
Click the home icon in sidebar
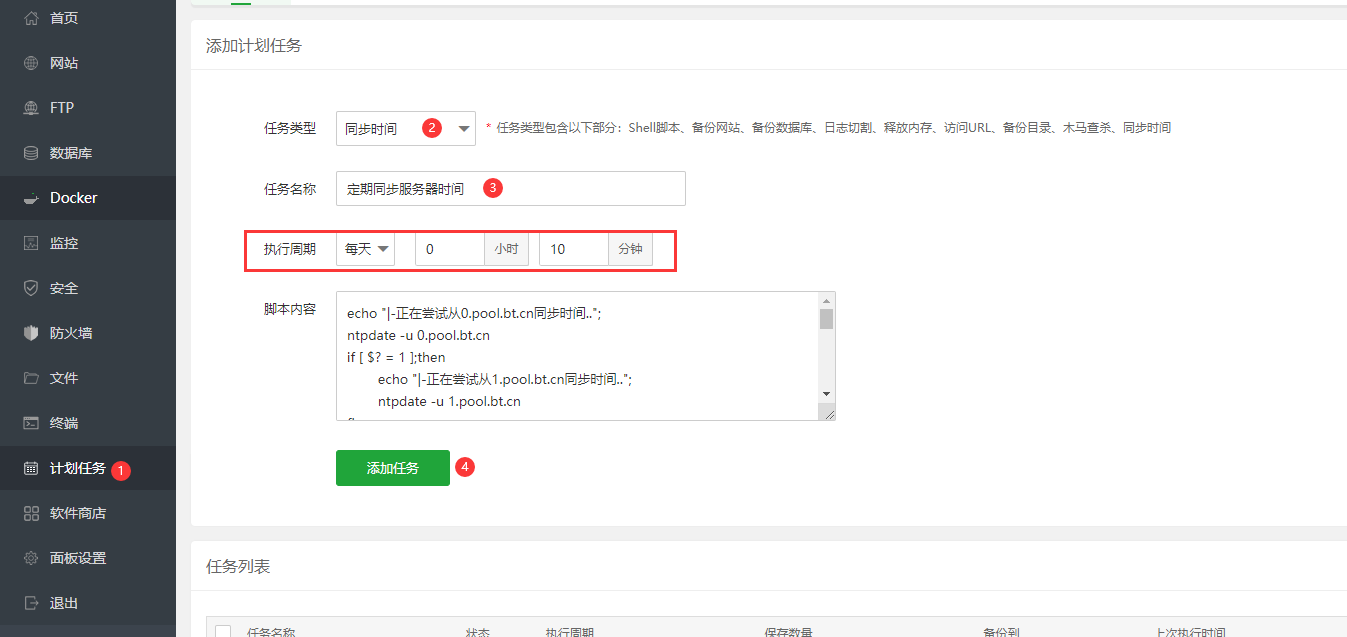pos(31,18)
